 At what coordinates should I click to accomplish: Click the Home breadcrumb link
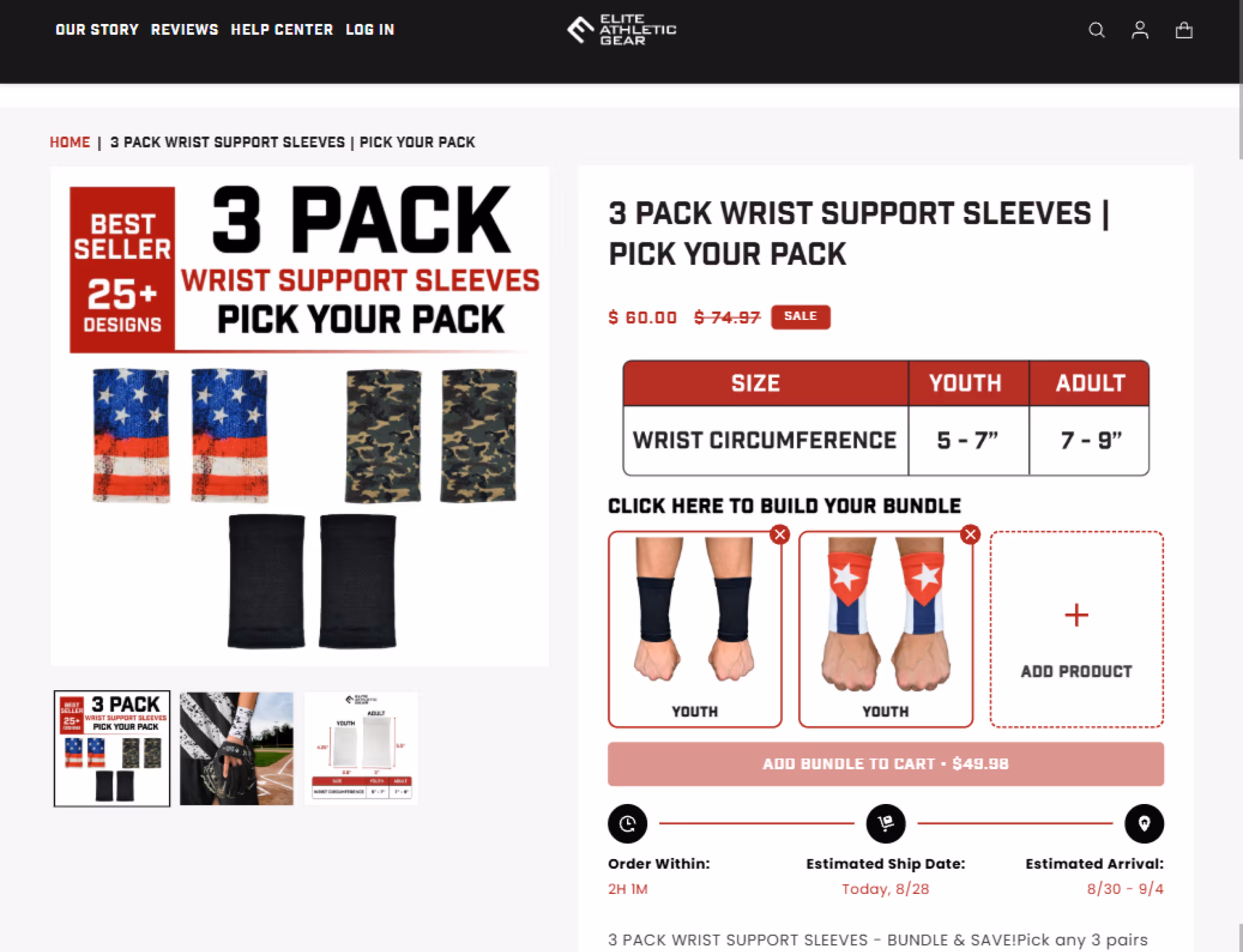70,142
